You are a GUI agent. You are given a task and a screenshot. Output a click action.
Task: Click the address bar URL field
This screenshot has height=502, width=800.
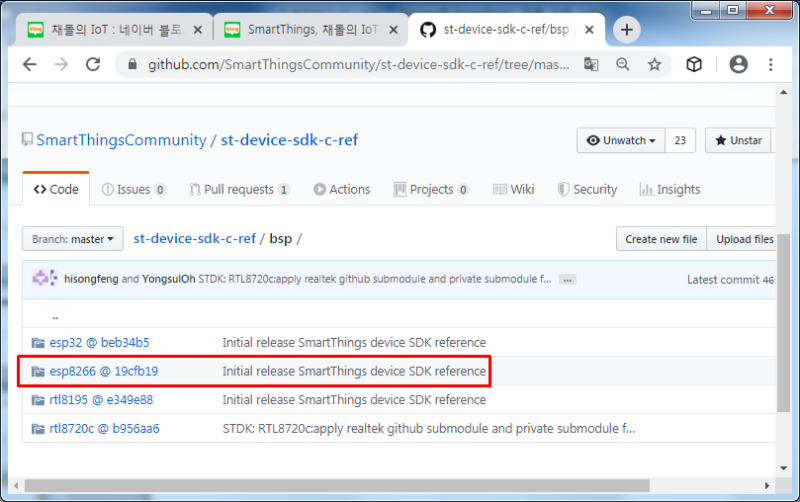[359, 64]
